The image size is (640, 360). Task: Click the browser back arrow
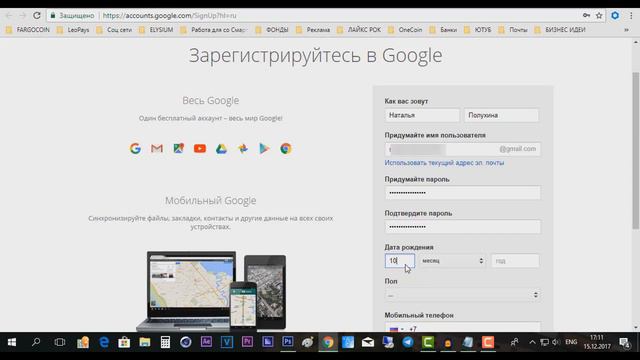pyautogui.click(x=9, y=16)
